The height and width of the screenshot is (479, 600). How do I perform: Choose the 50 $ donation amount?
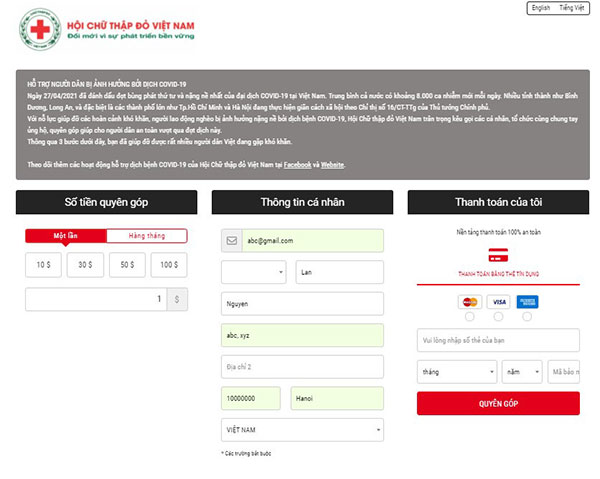click(127, 265)
